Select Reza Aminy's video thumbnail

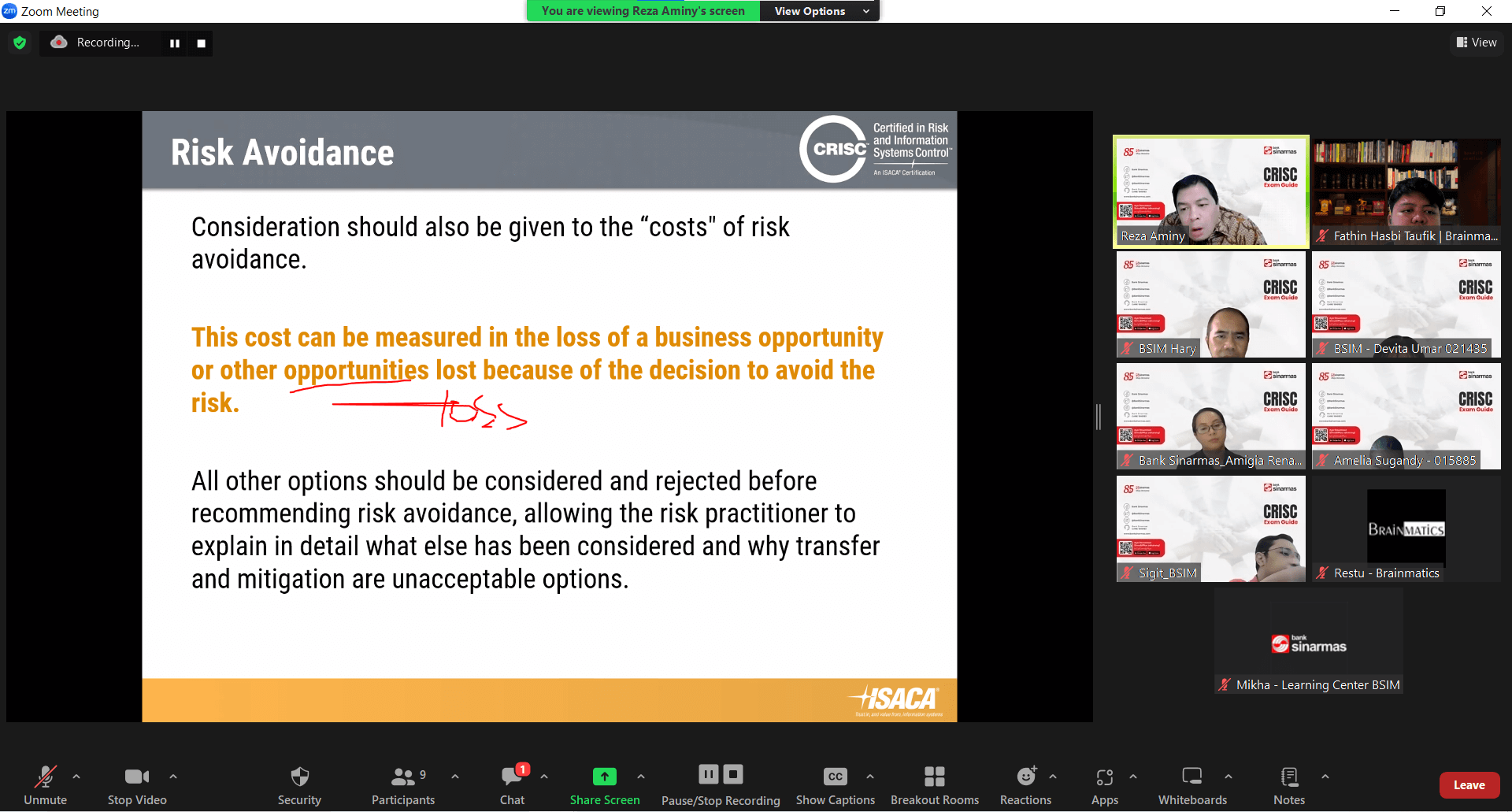tap(1210, 191)
